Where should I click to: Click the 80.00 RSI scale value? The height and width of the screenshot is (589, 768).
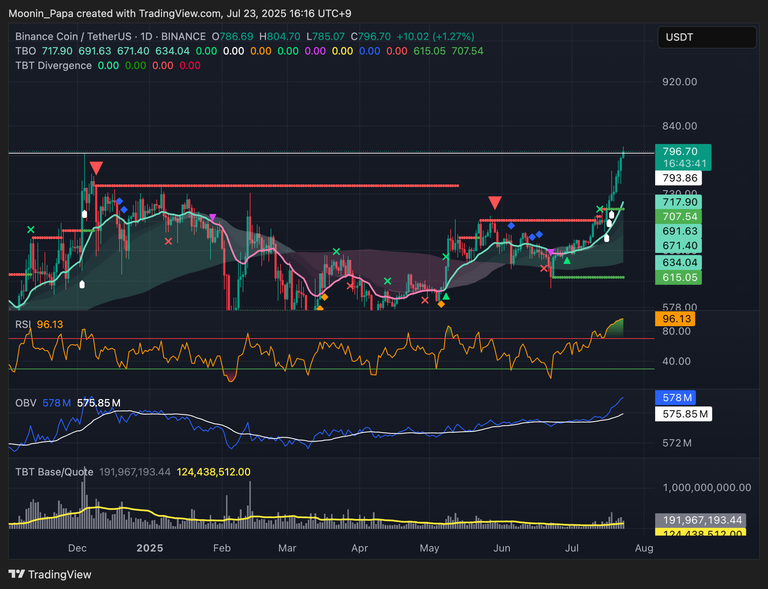[676, 331]
